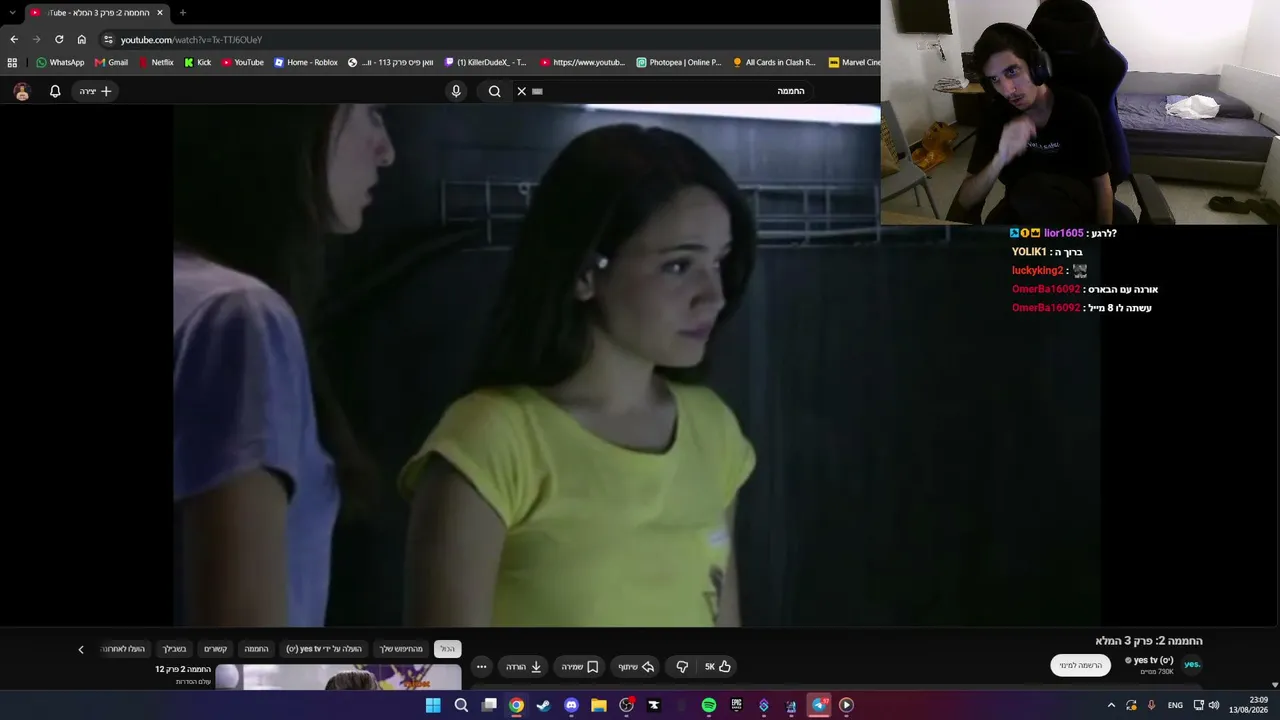Click the 'יצירה' create button
The height and width of the screenshot is (720, 1280).
coord(94,91)
